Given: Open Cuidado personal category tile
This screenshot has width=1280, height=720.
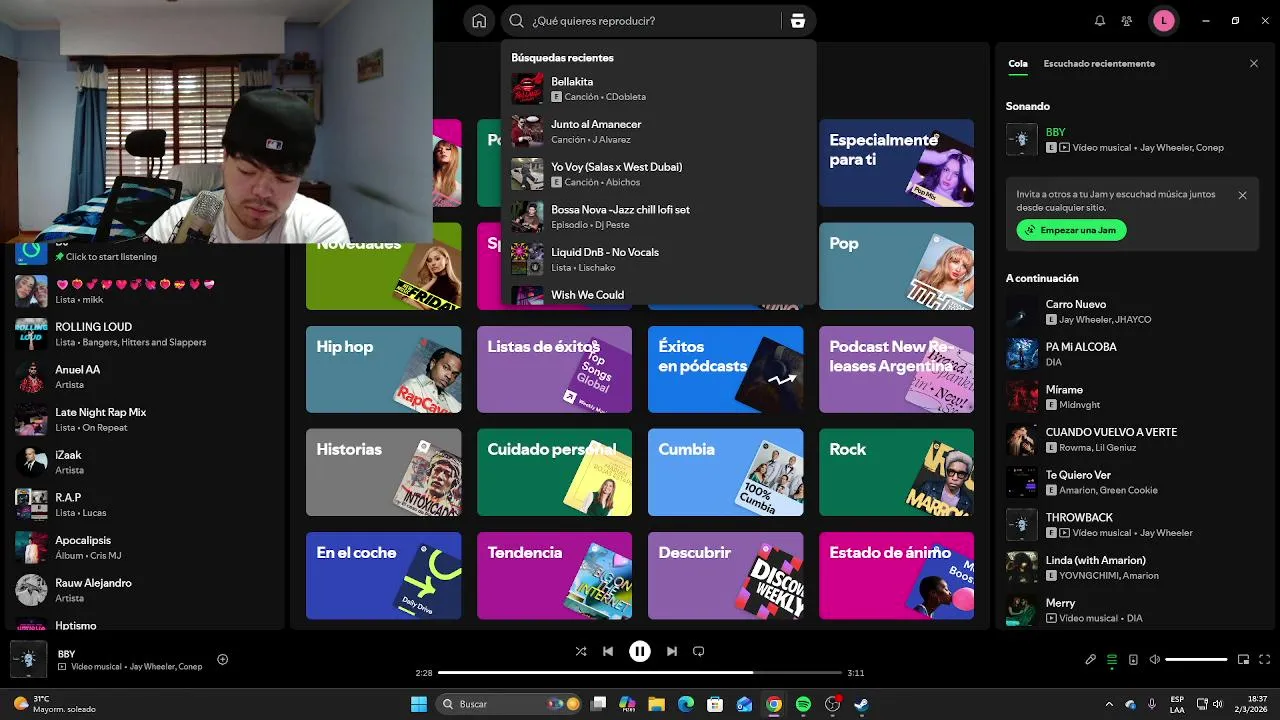Looking at the screenshot, I should (x=554, y=472).
